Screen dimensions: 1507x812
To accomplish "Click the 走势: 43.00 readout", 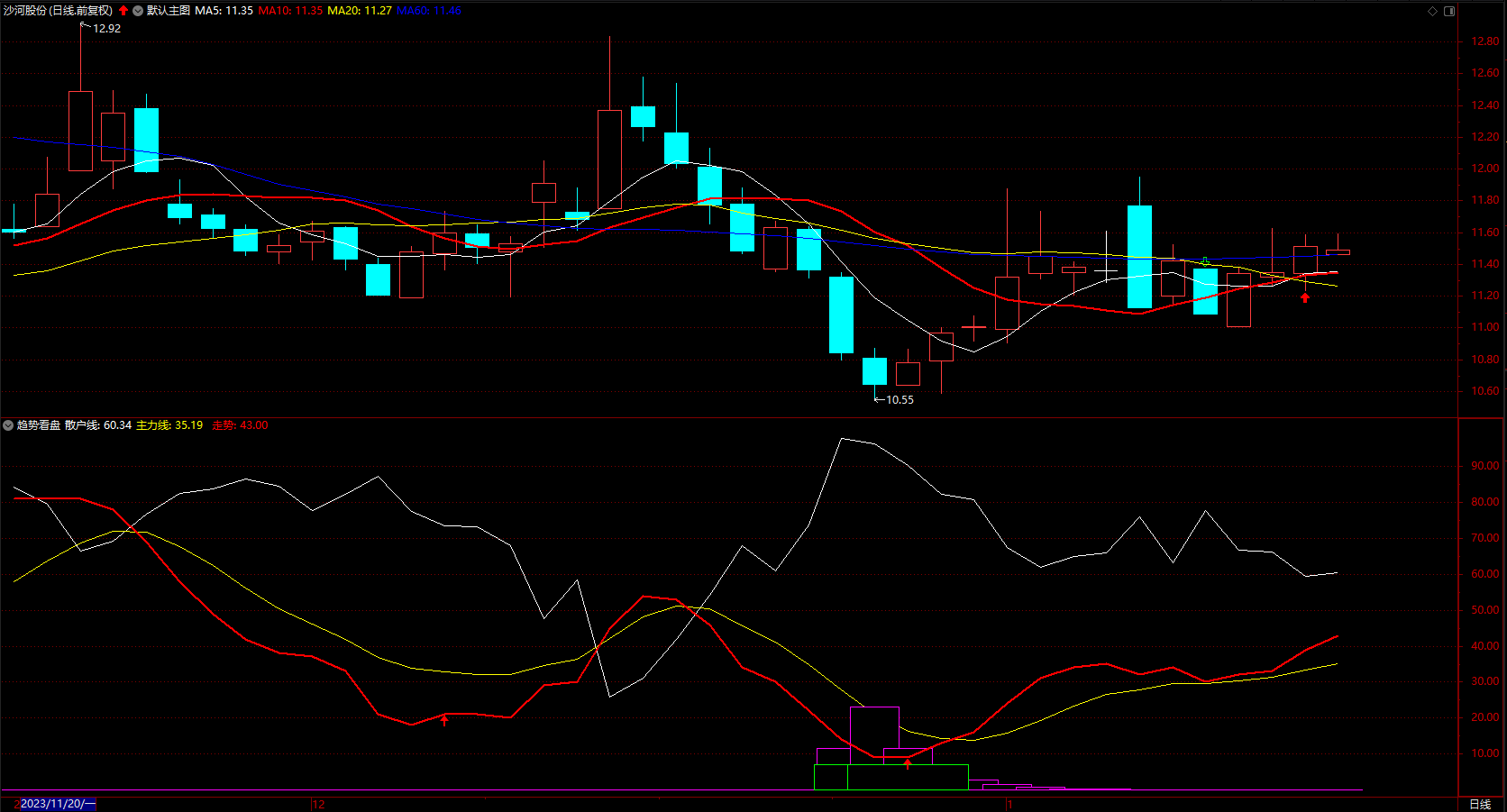I will (240, 425).
